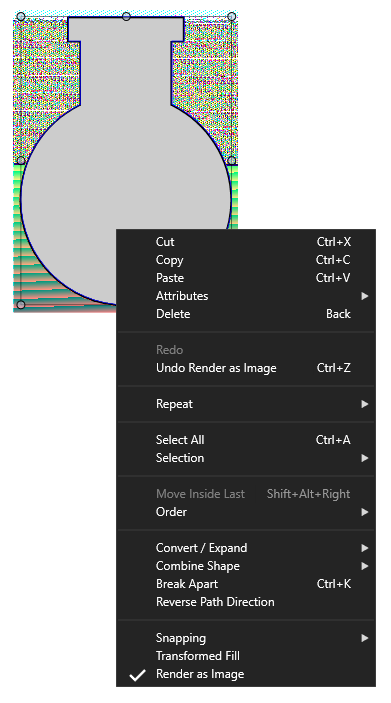
Task: Choose Delete from the context menu
Action: click(246, 314)
